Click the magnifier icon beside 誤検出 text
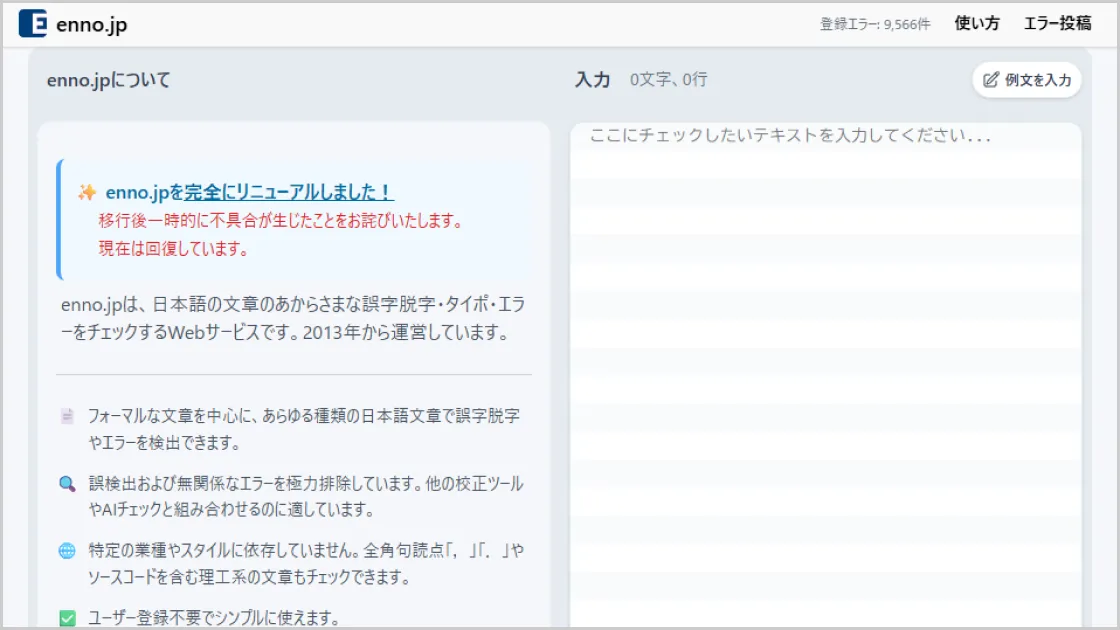 click(67, 484)
